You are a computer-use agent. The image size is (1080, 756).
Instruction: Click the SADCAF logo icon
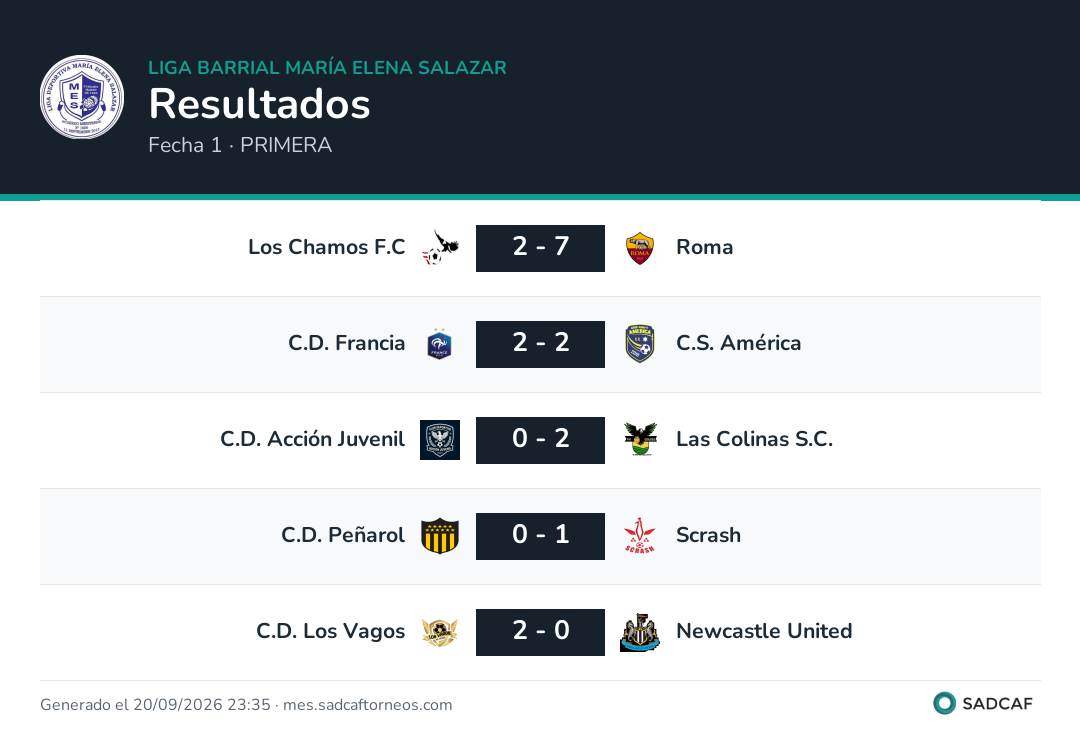(x=944, y=703)
